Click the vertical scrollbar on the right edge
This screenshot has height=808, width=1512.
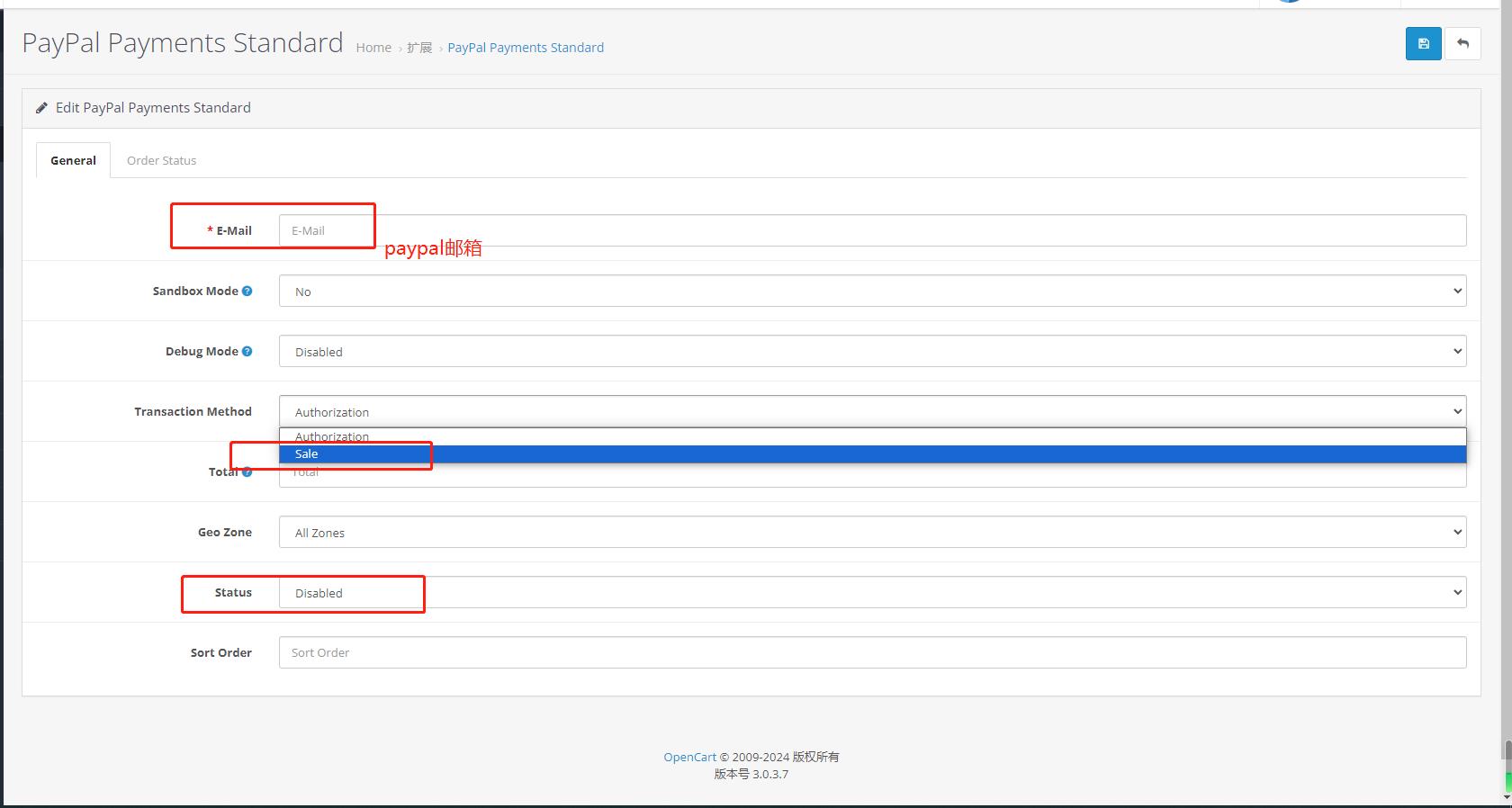coord(1507,750)
